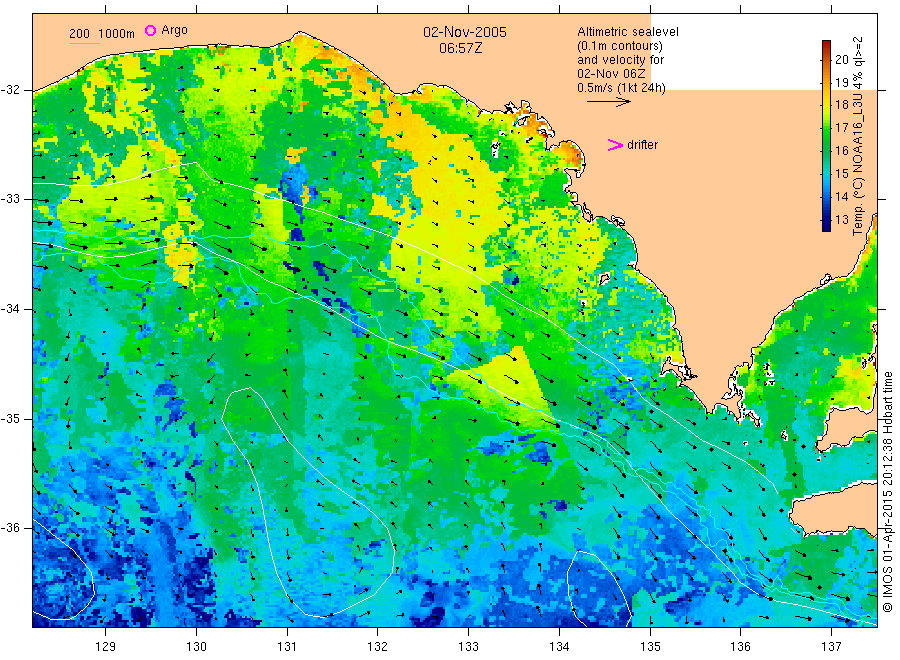Click the 136 longitude axis label
The height and width of the screenshot is (660, 900).
pos(740,647)
